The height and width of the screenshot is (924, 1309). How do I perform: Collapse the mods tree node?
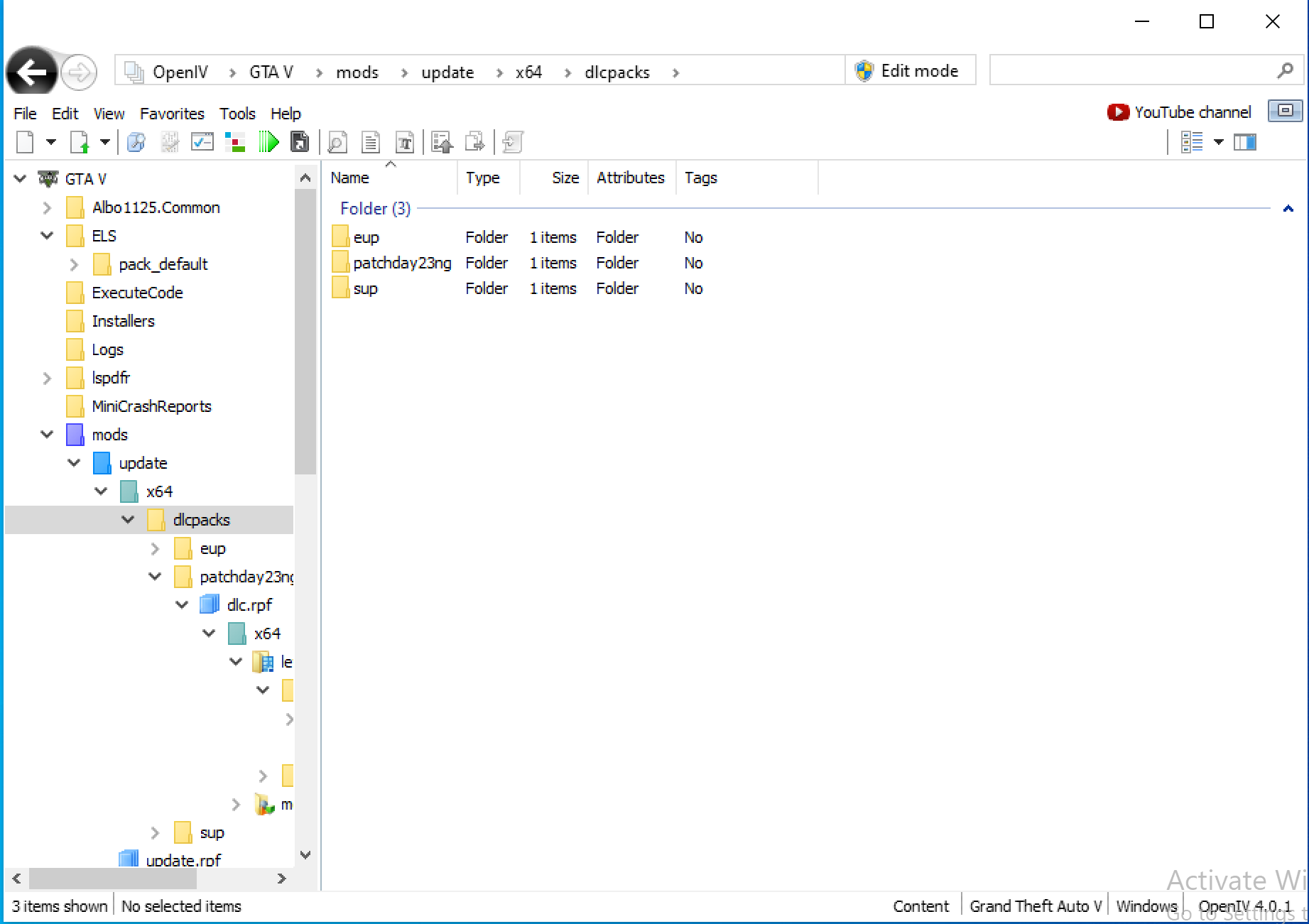pos(47,434)
